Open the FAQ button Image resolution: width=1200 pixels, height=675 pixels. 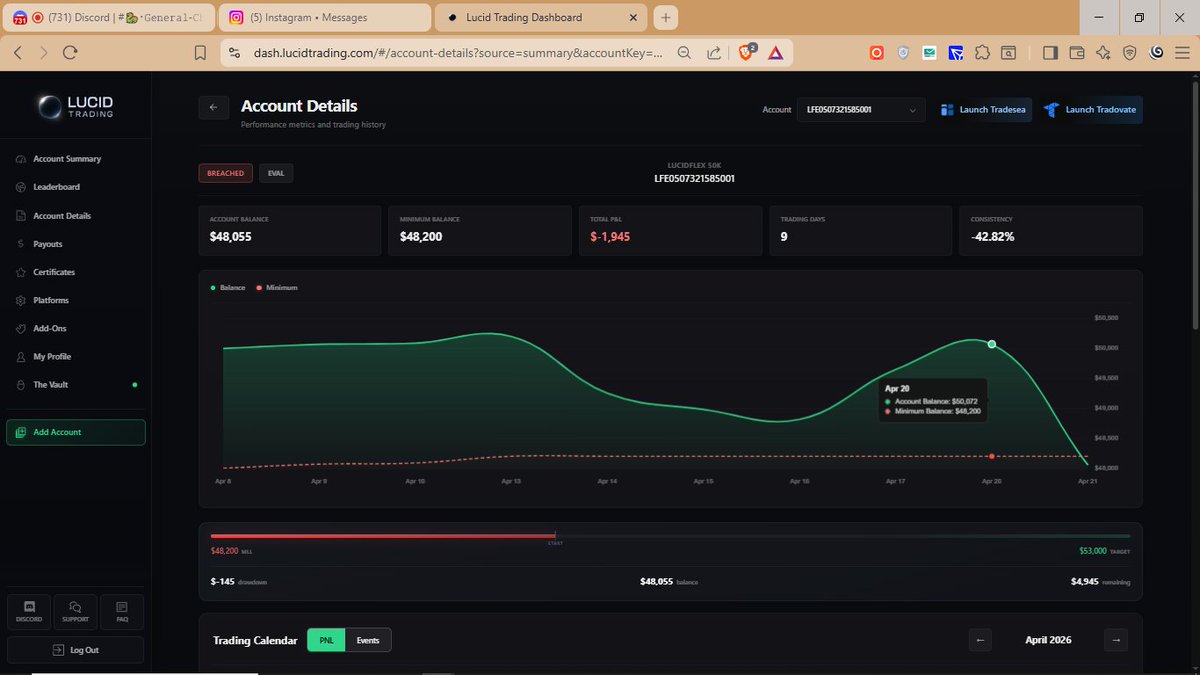(x=122, y=611)
